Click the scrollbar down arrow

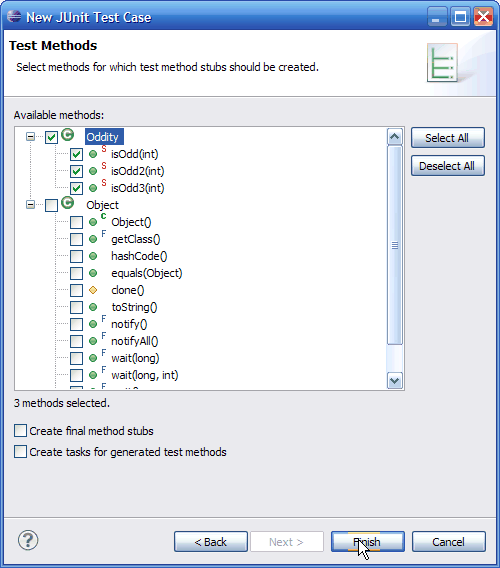[x=395, y=380]
